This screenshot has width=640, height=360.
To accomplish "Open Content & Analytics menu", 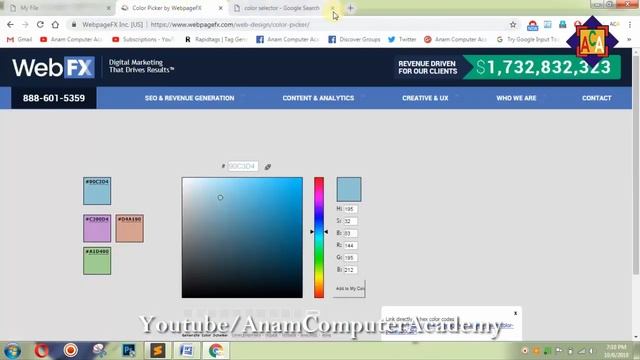I will click(318, 98).
